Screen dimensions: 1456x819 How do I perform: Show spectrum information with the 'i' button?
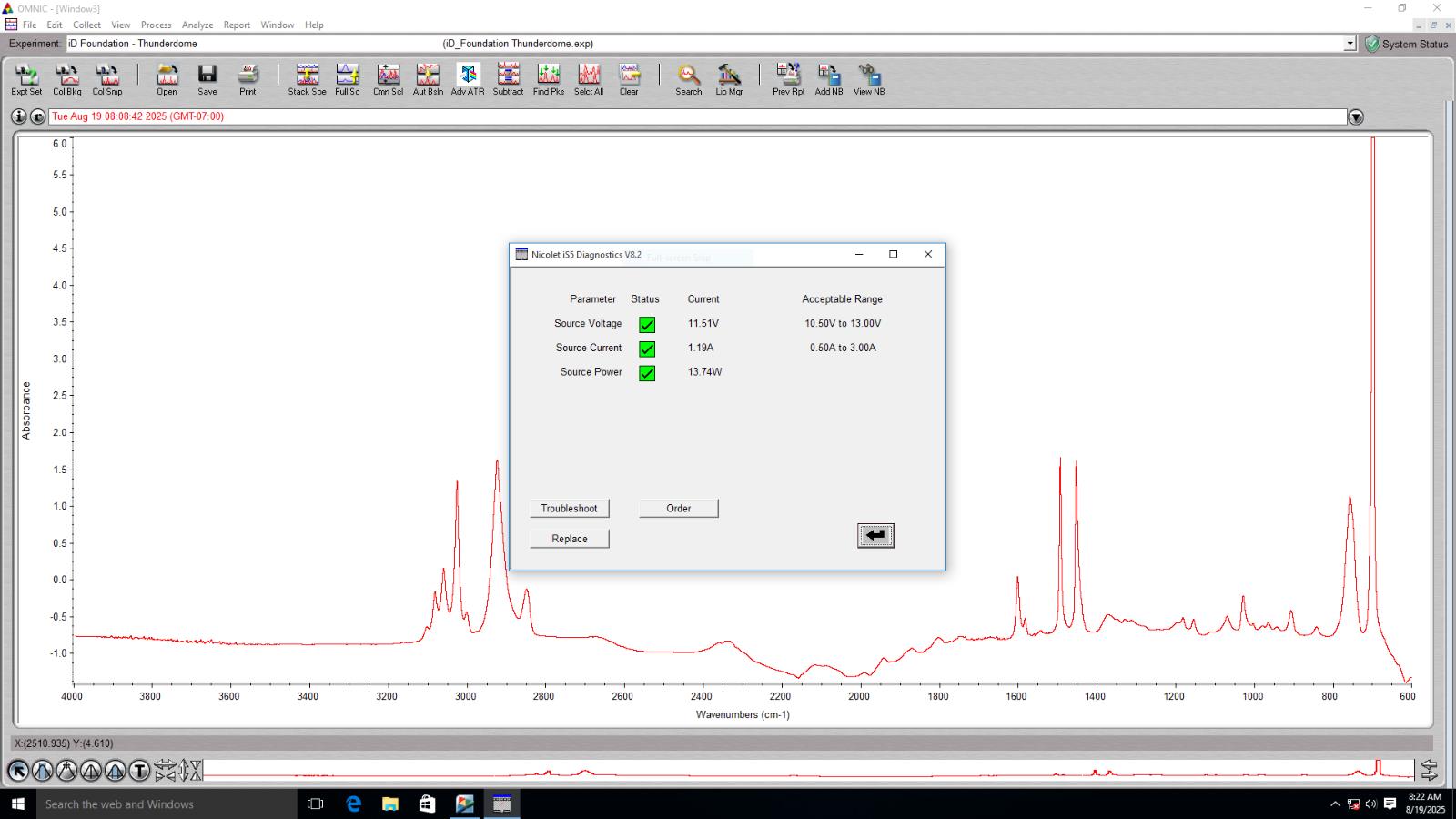click(19, 116)
